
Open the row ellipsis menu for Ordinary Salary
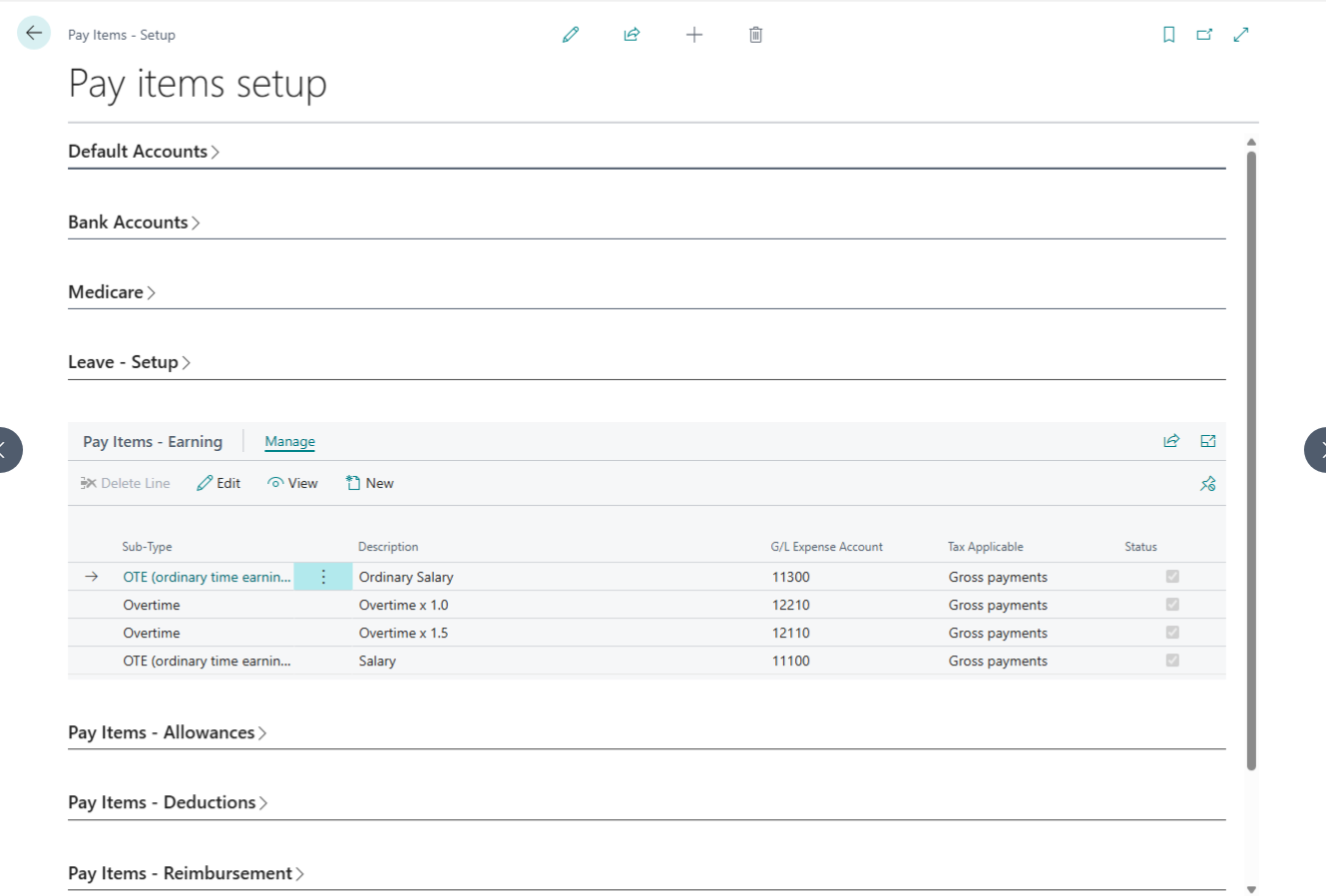pyautogui.click(x=322, y=576)
